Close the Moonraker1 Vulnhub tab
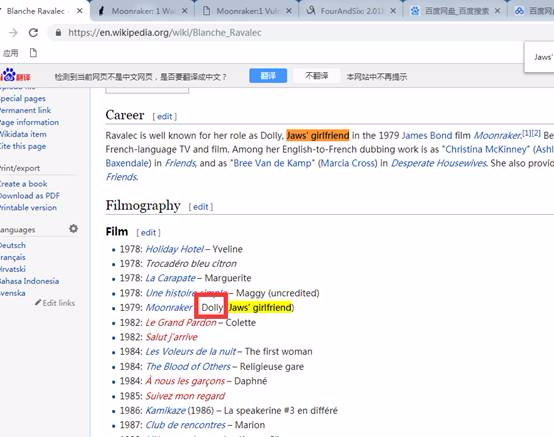This screenshot has width=554, height=437. click(289, 11)
